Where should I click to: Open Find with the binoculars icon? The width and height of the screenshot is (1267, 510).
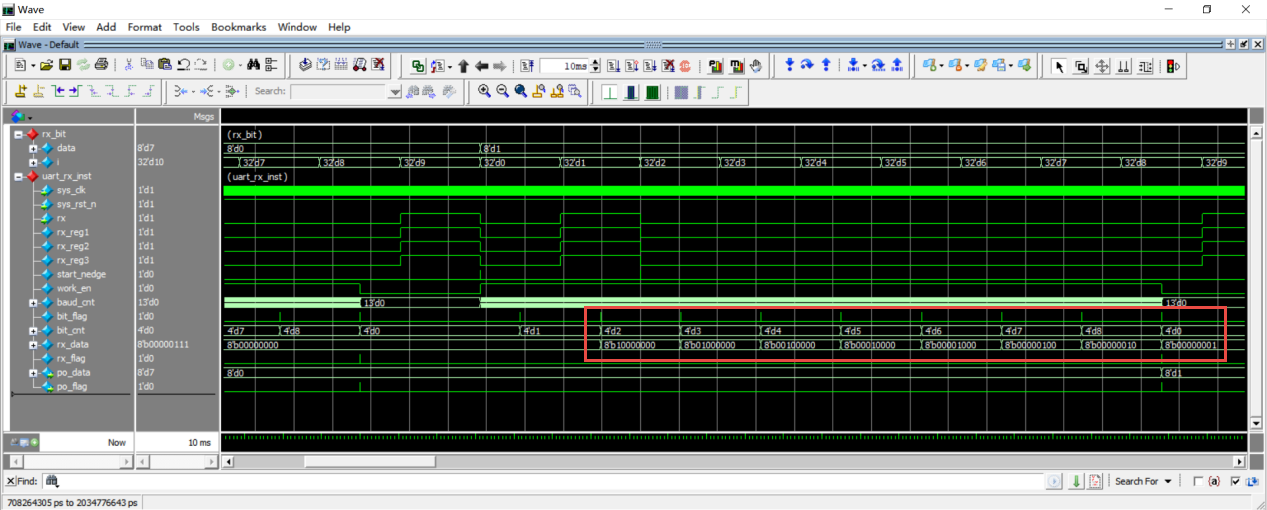point(253,65)
